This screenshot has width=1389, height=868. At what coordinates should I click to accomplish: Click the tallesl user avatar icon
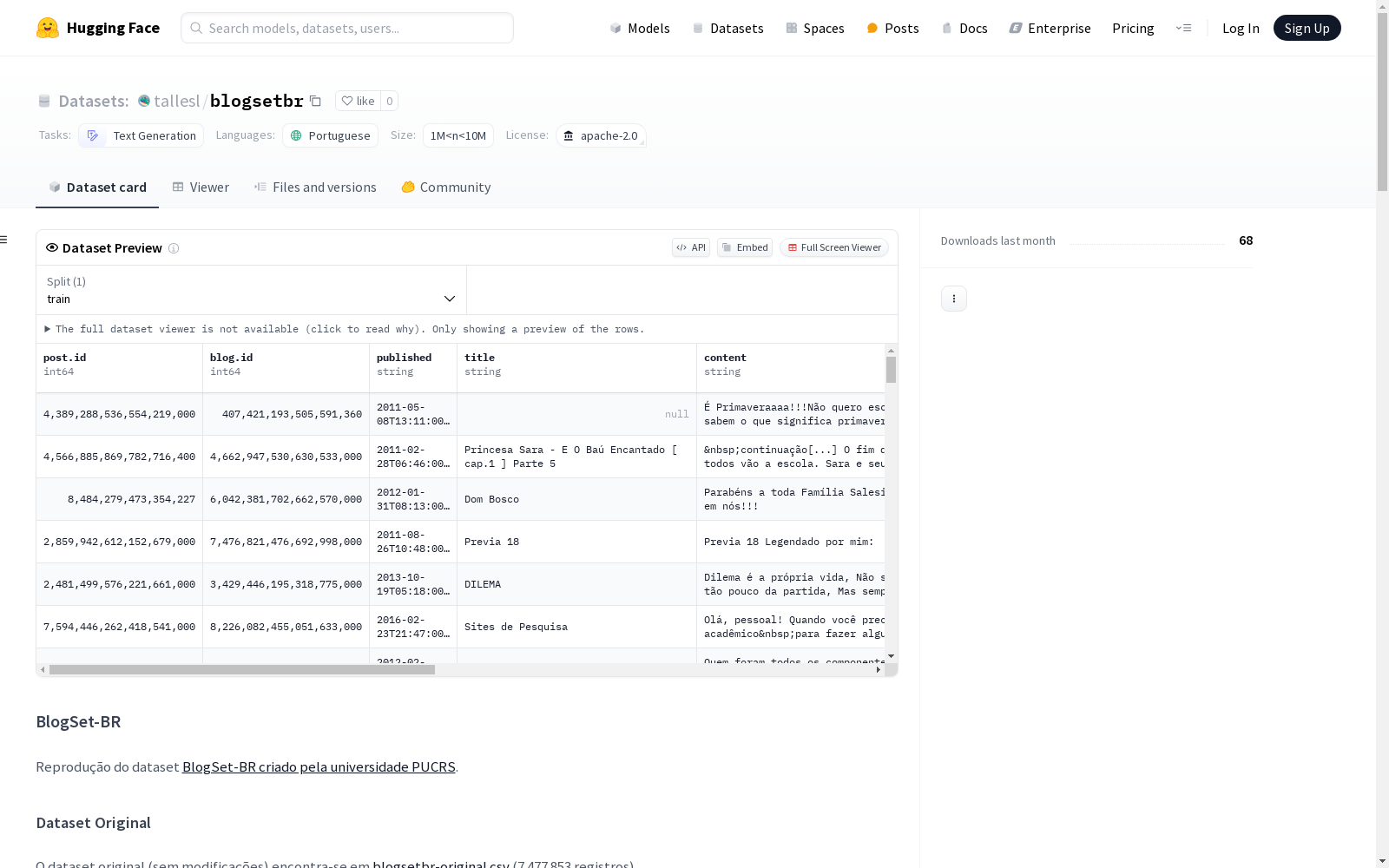coord(144,101)
